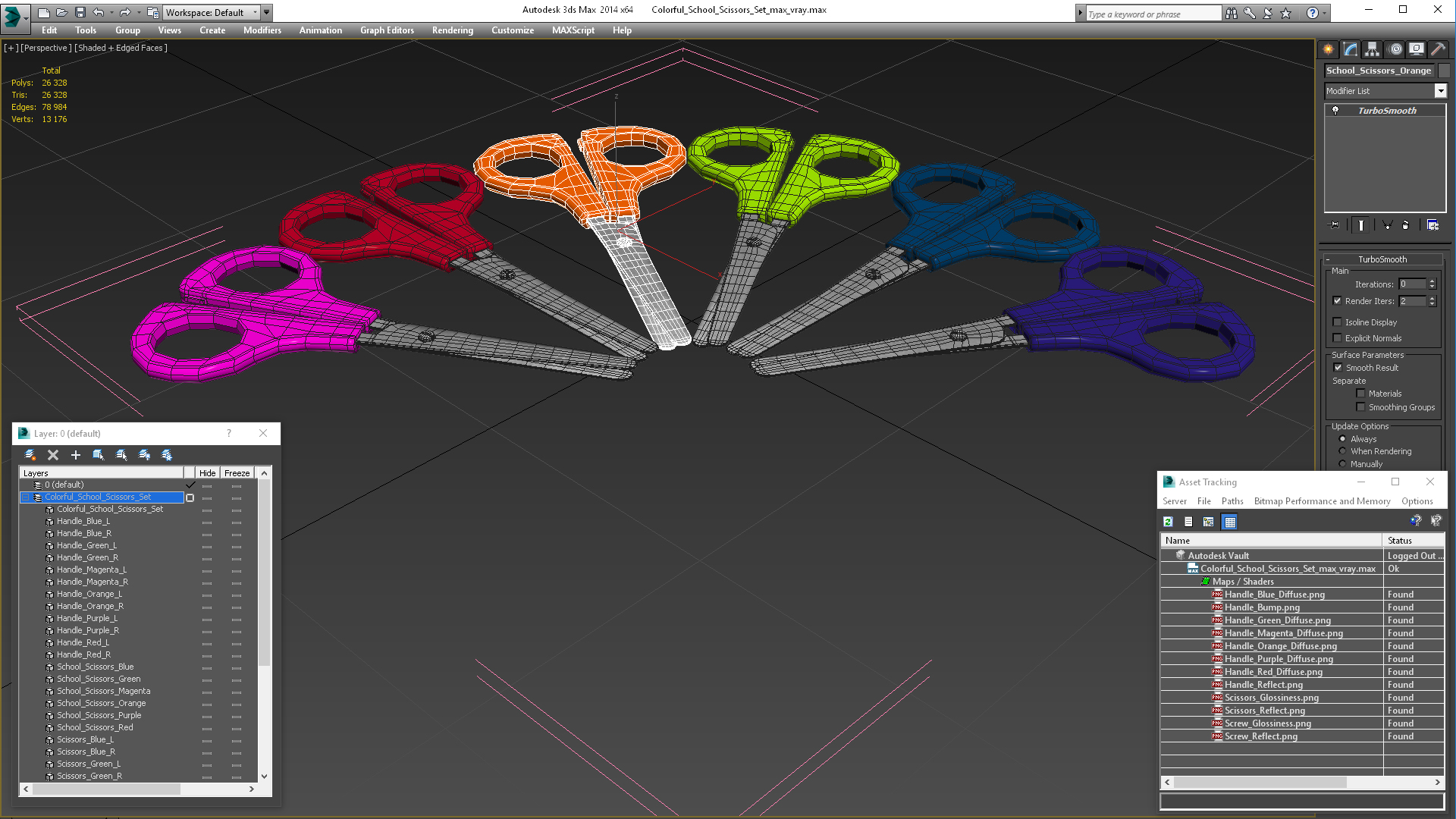Screen dimensions: 1456x819
Task: Click the binoculars search icon
Action: (1231, 14)
